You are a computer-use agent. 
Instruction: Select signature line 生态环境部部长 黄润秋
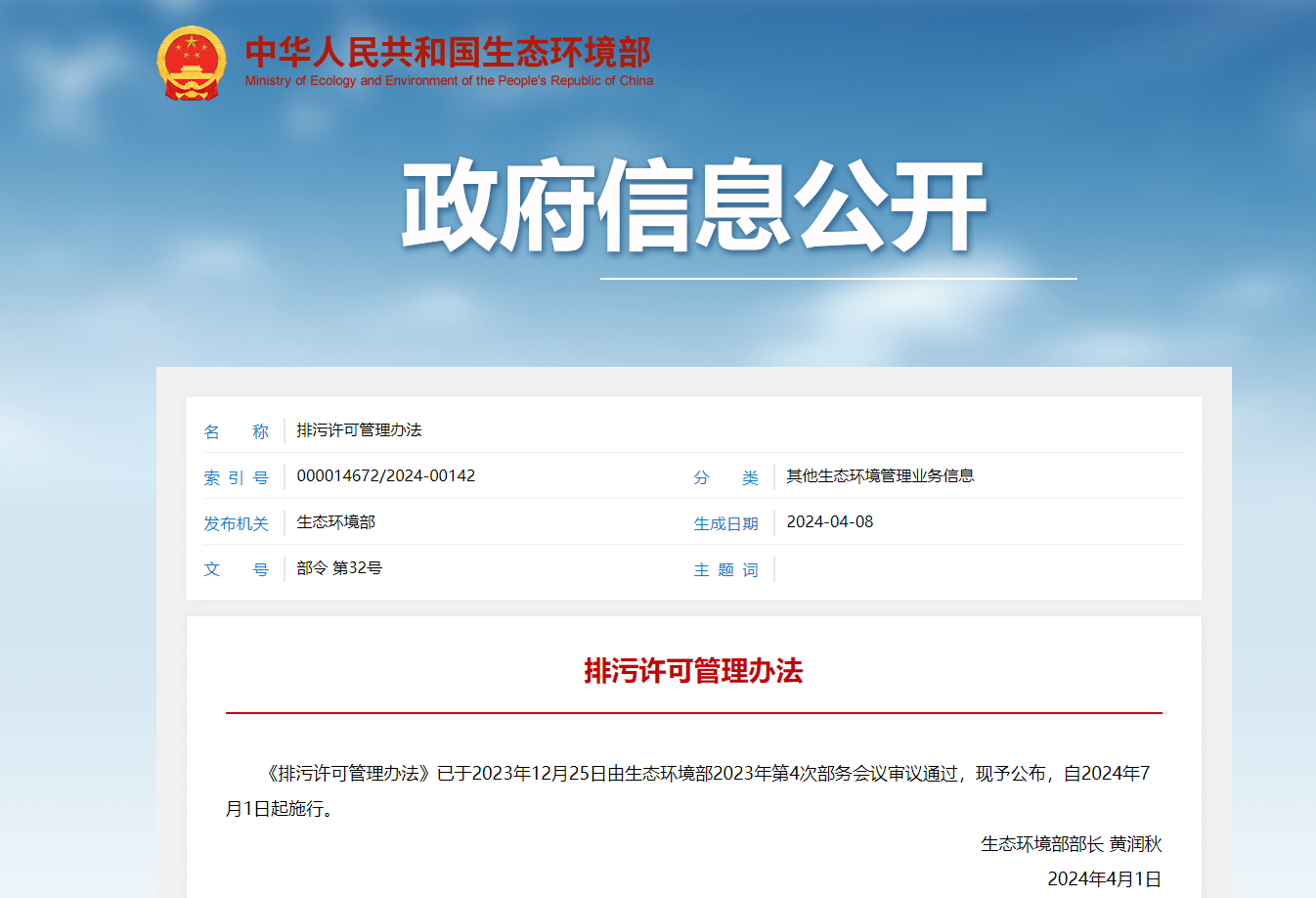click(x=1072, y=844)
